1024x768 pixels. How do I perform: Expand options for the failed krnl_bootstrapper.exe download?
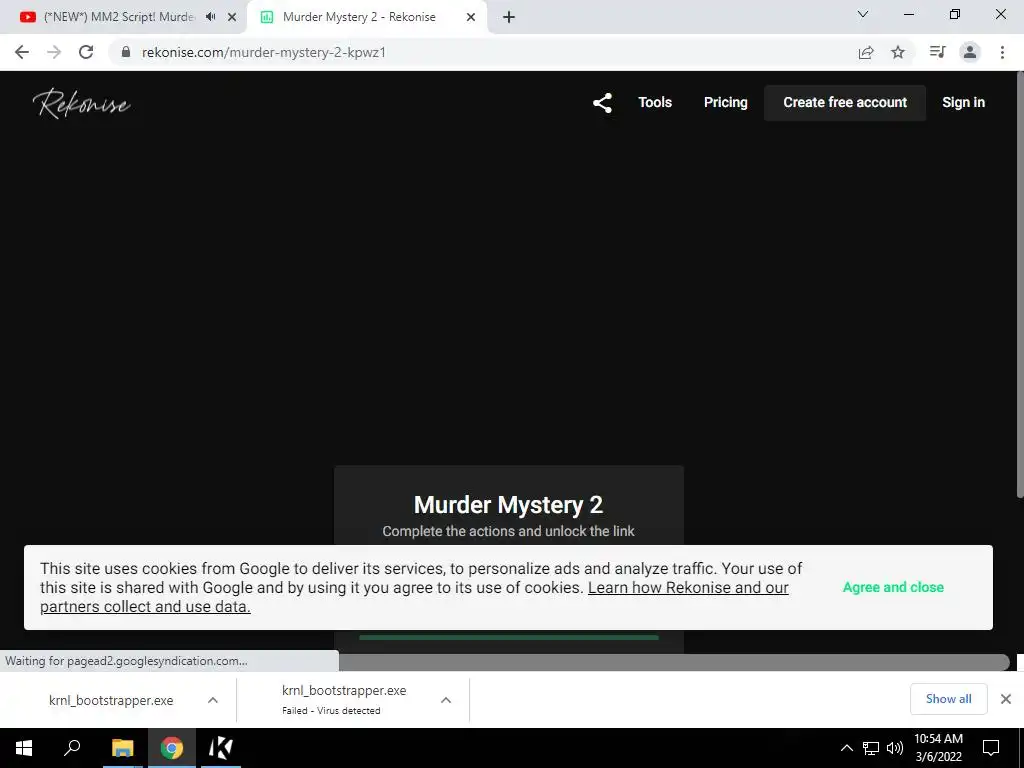pos(445,700)
